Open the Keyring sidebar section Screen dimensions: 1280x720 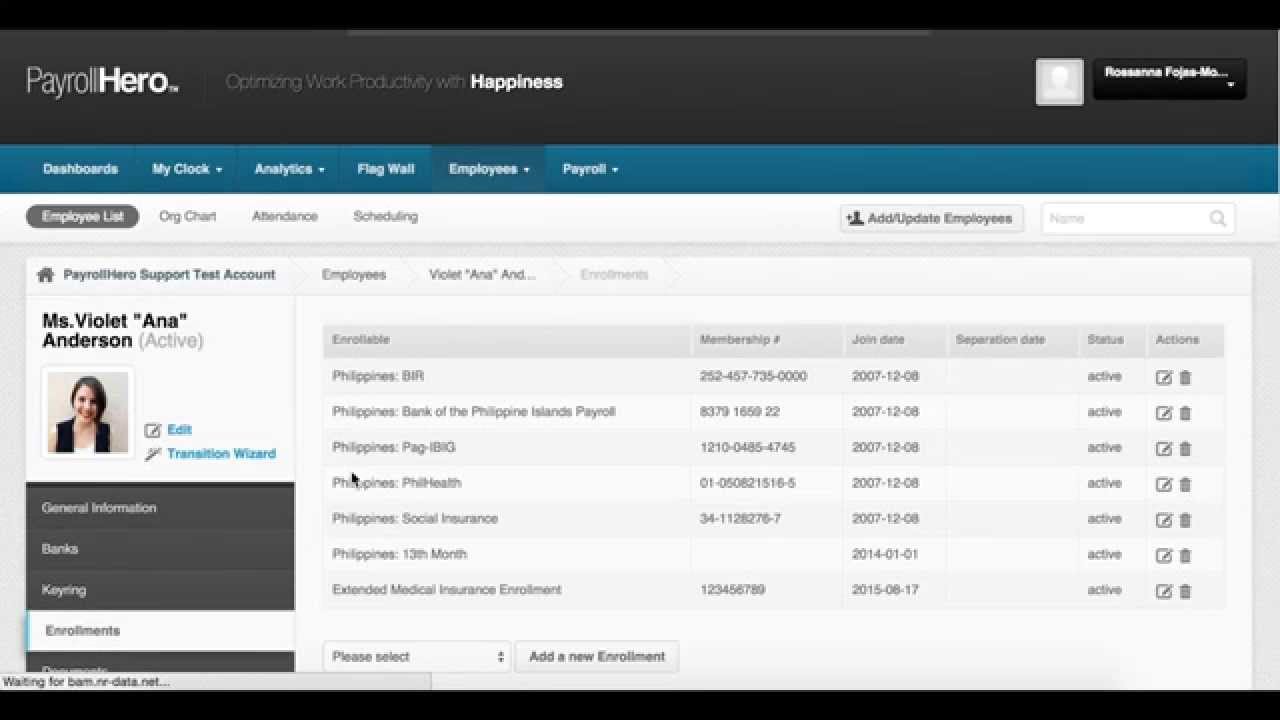coord(160,590)
